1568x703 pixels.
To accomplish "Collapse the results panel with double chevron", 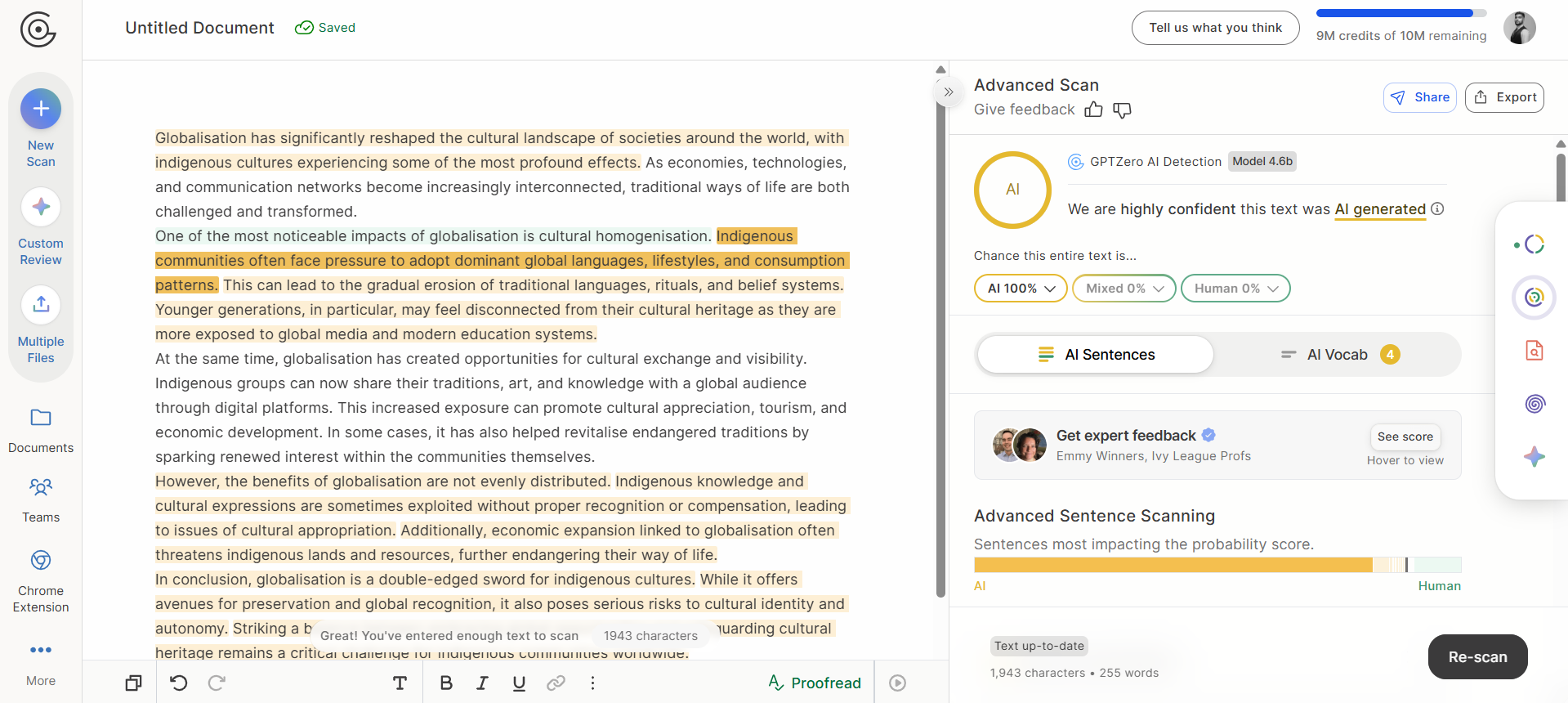I will (x=949, y=92).
